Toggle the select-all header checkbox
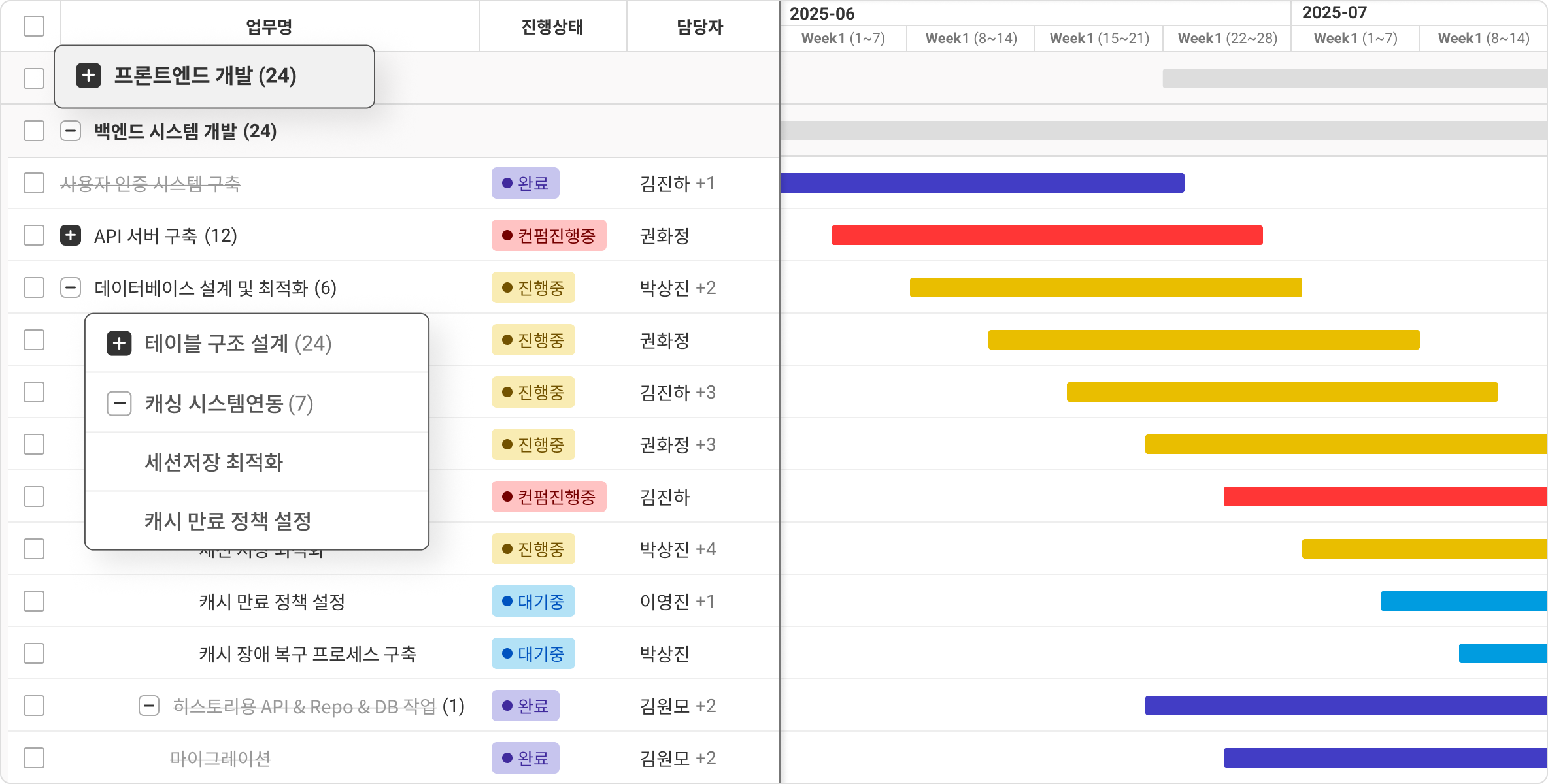 coord(34,26)
